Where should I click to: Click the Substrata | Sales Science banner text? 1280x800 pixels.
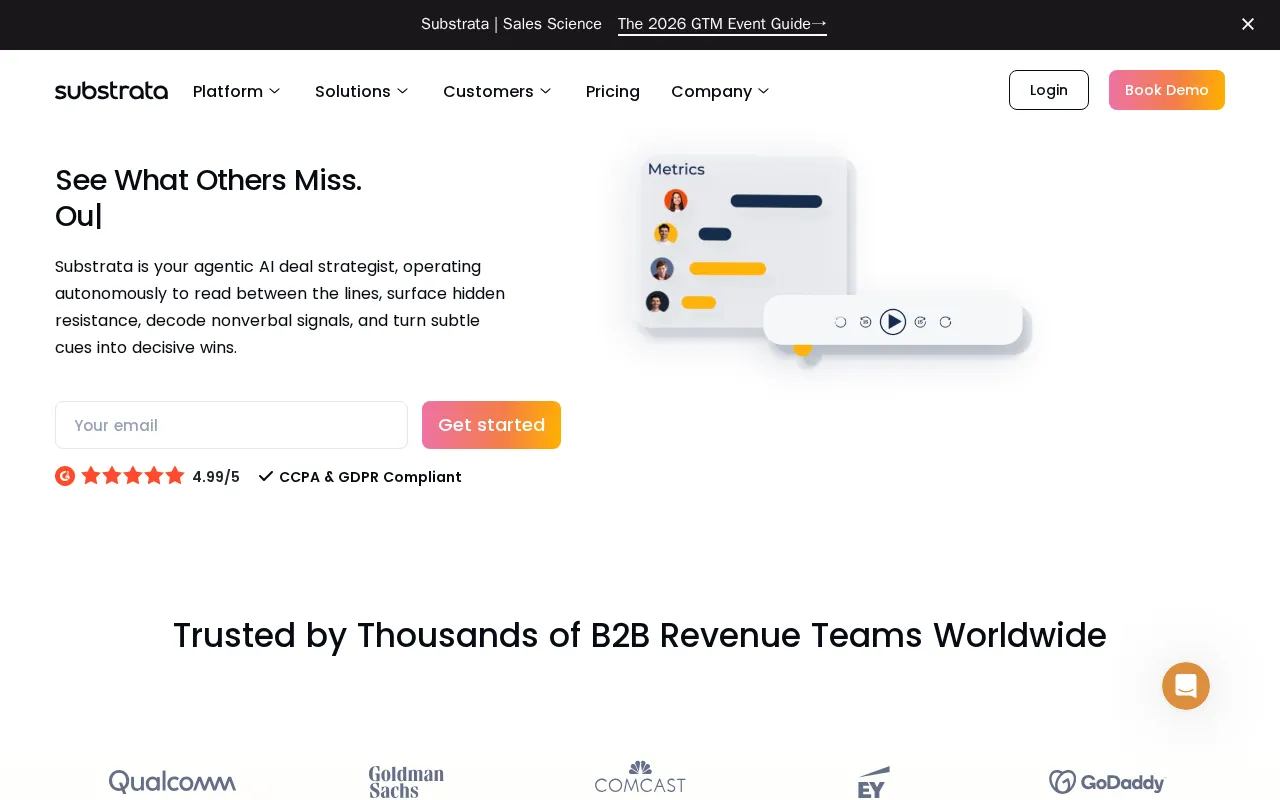tap(511, 24)
